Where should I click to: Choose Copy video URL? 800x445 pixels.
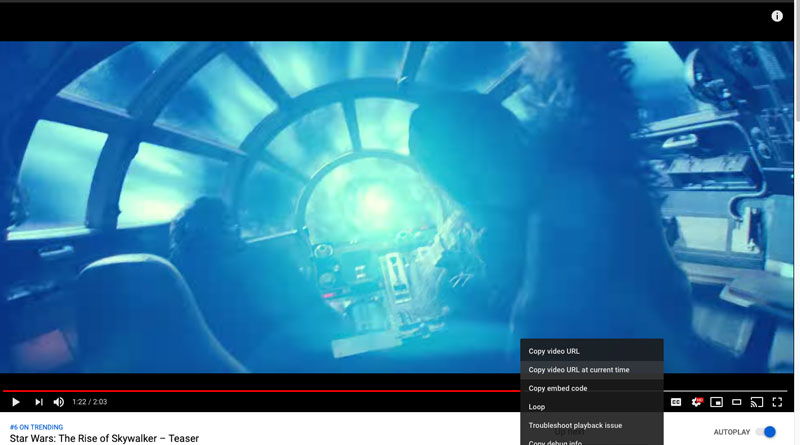click(x=592, y=351)
